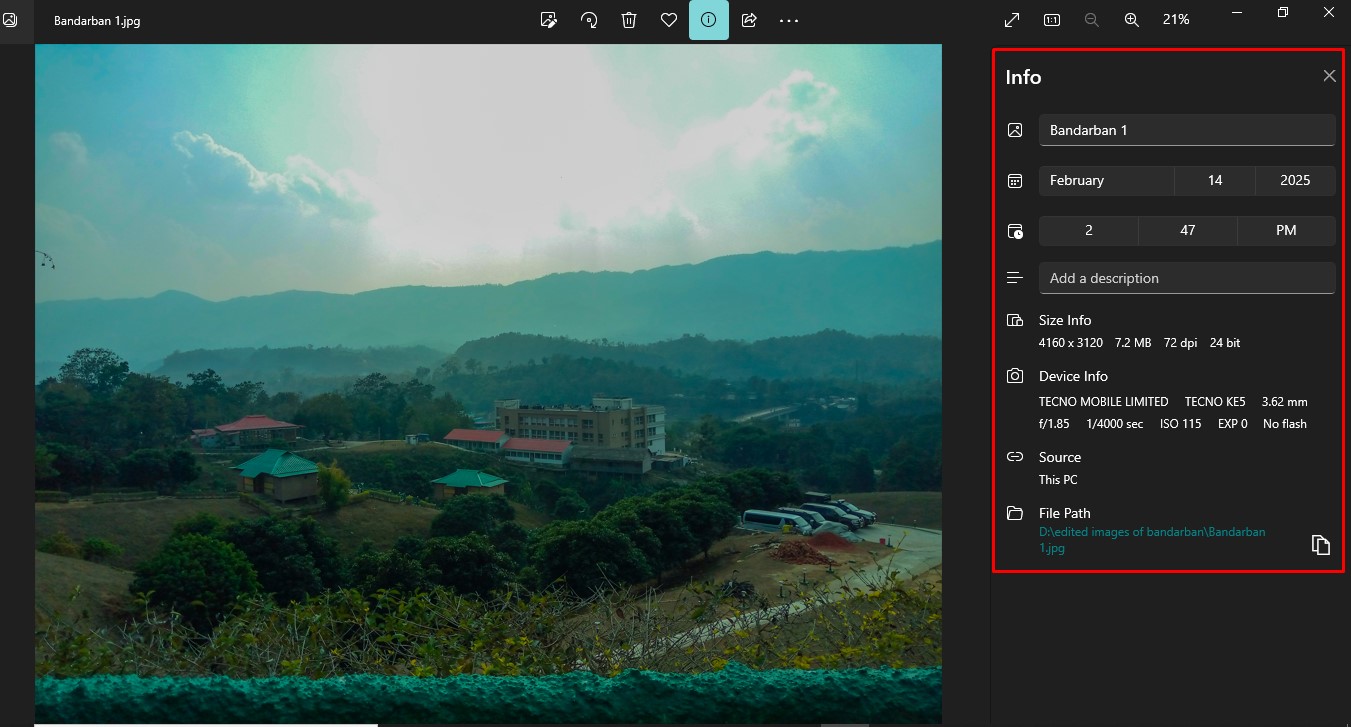Toggle the Info panel button

coord(709,20)
